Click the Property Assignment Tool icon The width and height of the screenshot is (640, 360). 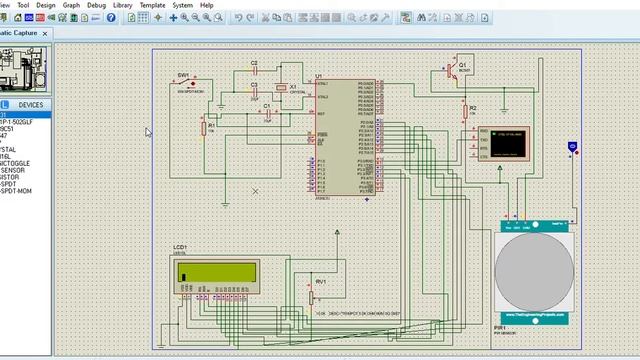(x=432, y=18)
